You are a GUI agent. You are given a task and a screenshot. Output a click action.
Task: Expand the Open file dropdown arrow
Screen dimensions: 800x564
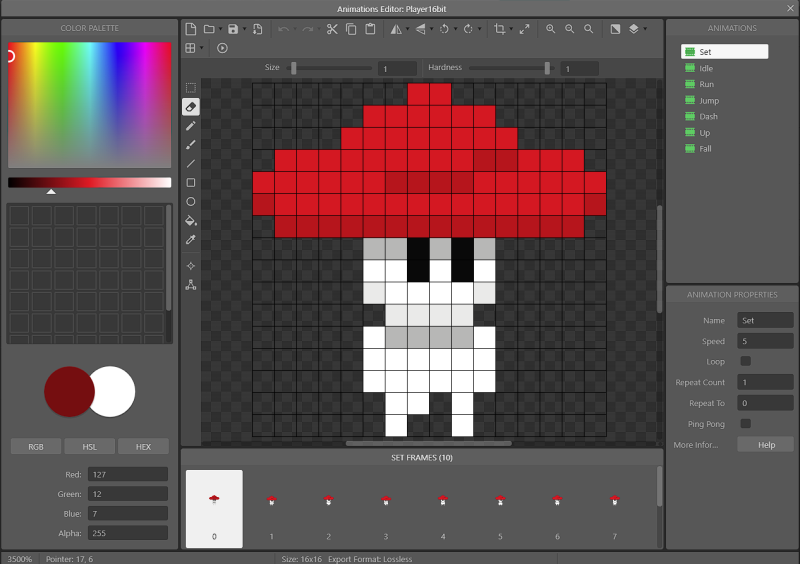pyautogui.click(x=220, y=29)
